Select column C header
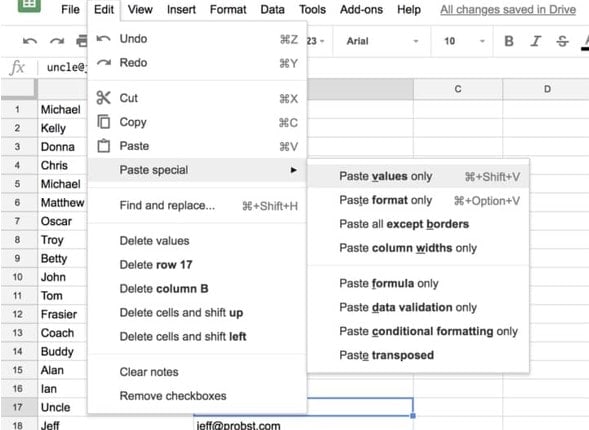The height and width of the screenshot is (430, 589). pyautogui.click(x=458, y=89)
